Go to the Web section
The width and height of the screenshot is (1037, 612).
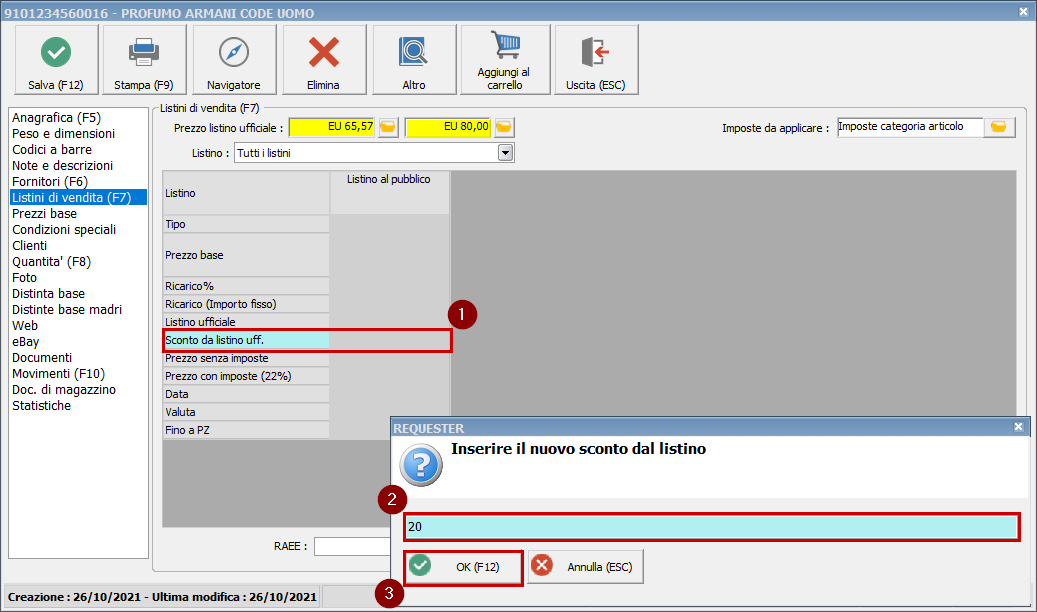[24, 326]
